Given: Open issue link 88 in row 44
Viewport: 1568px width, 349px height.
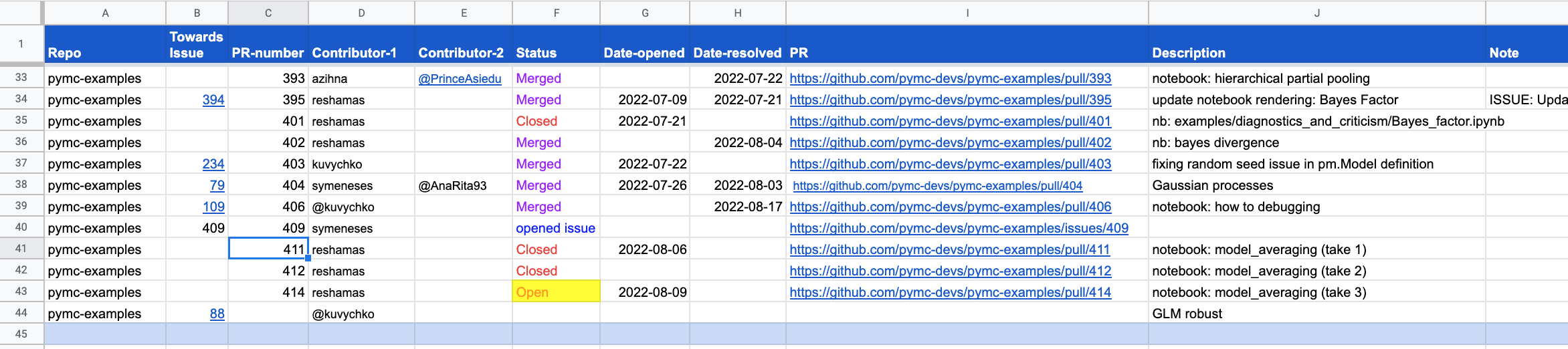Looking at the screenshot, I should pyautogui.click(x=217, y=314).
